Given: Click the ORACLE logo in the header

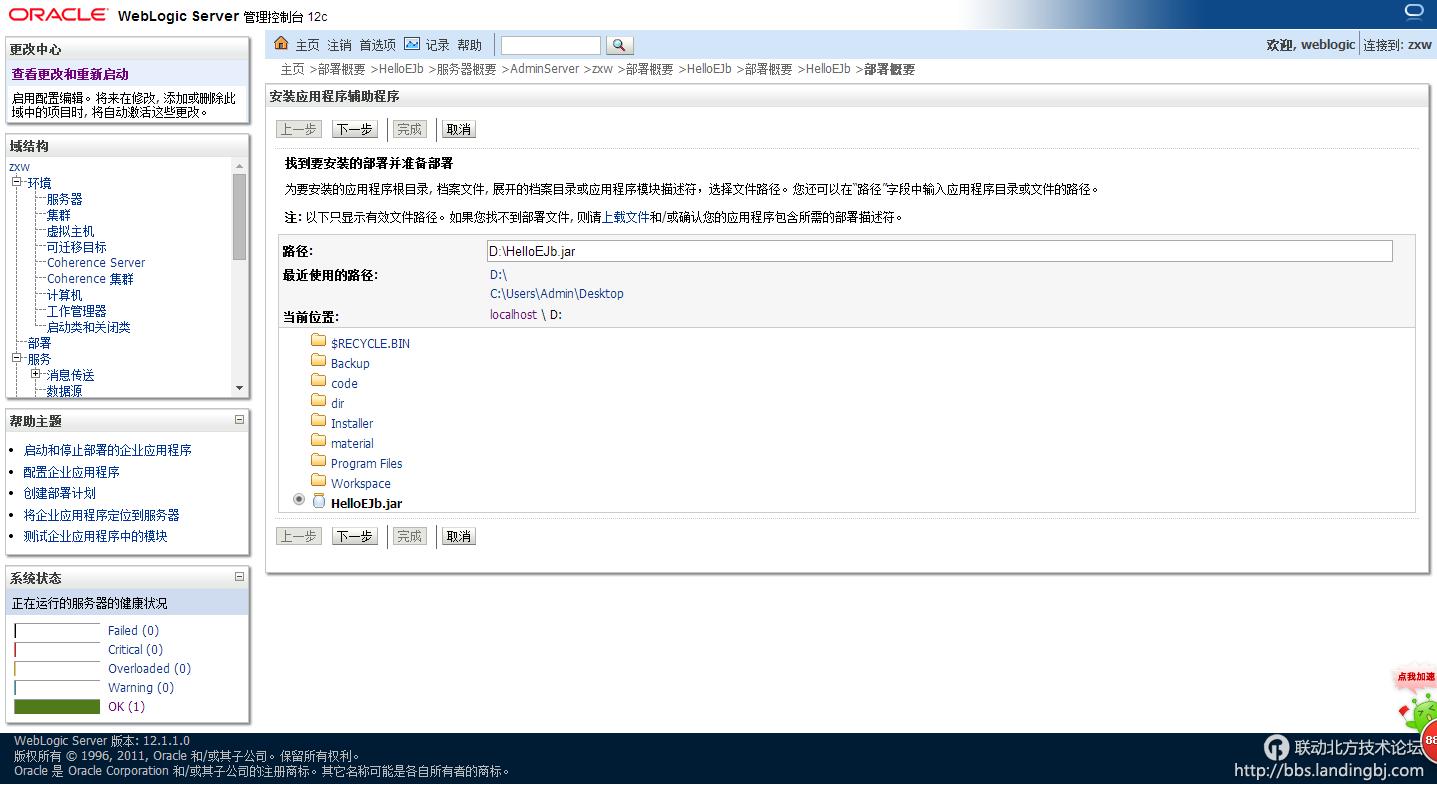Looking at the screenshot, I should click(x=60, y=14).
